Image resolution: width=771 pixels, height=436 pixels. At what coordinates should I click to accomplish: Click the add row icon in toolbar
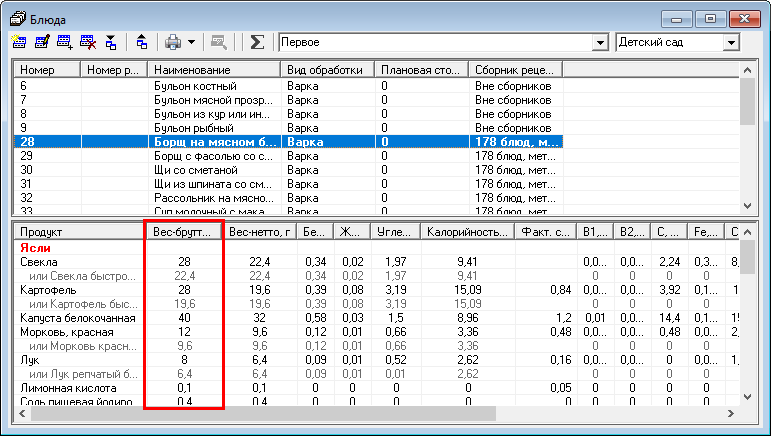(x=66, y=43)
